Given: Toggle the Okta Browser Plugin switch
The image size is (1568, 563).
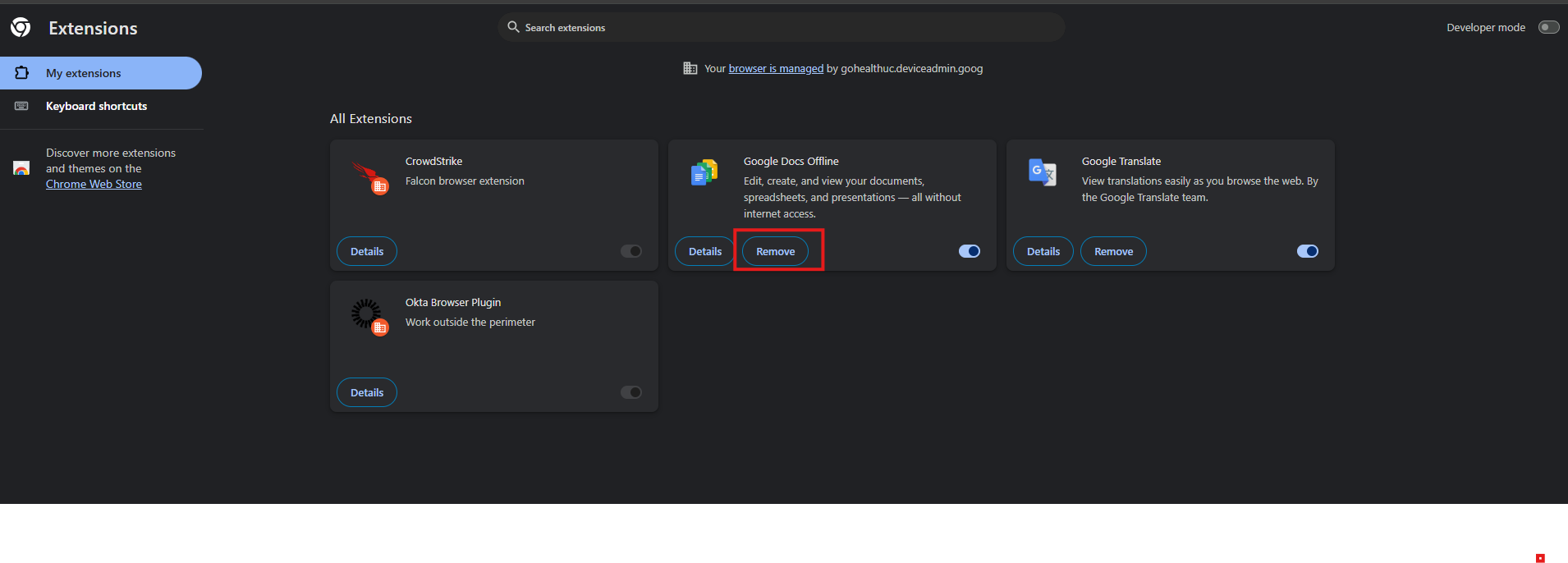Looking at the screenshot, I should [631, 392].
